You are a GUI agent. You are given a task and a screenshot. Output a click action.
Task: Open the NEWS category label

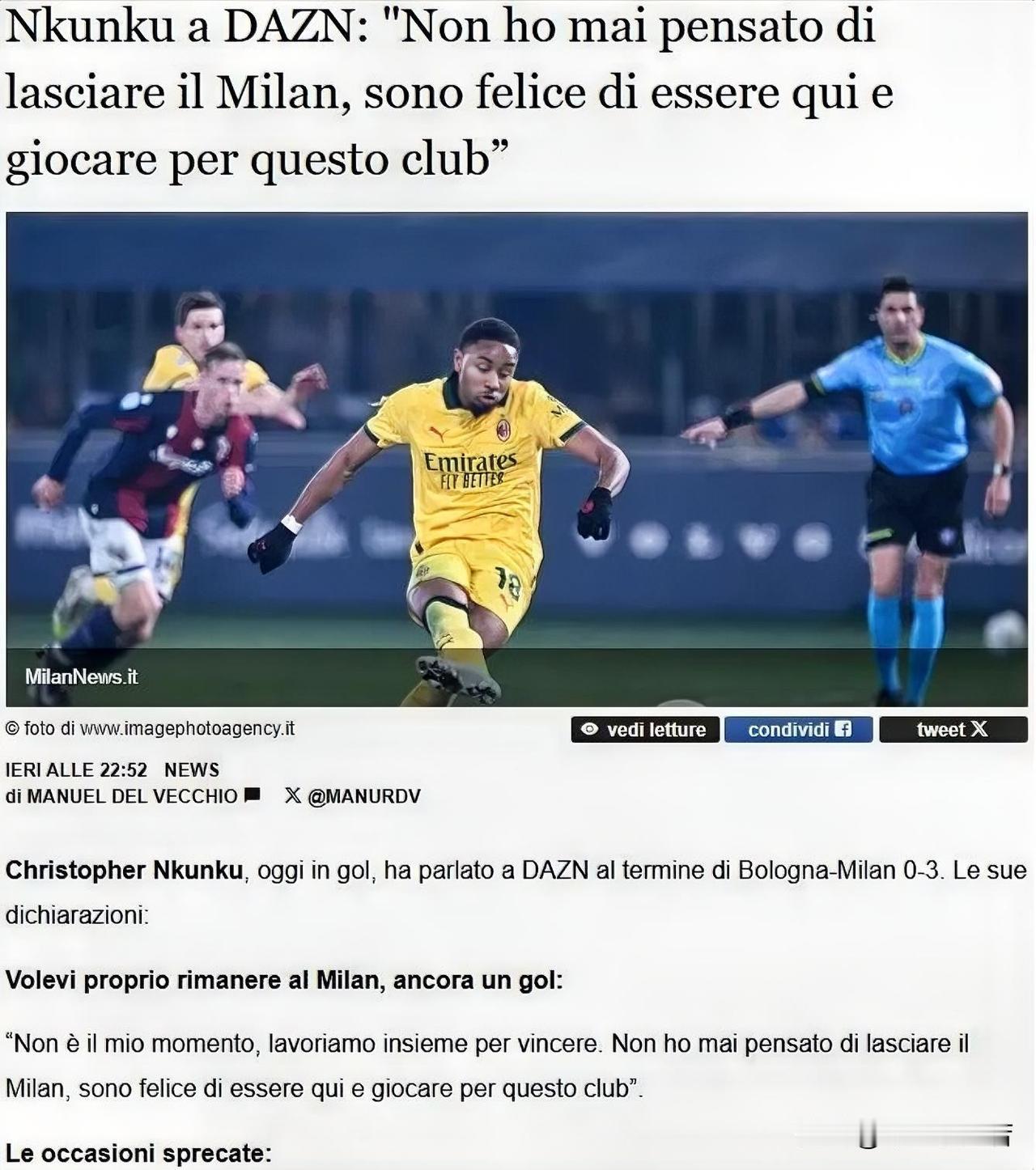coord(192,769)
